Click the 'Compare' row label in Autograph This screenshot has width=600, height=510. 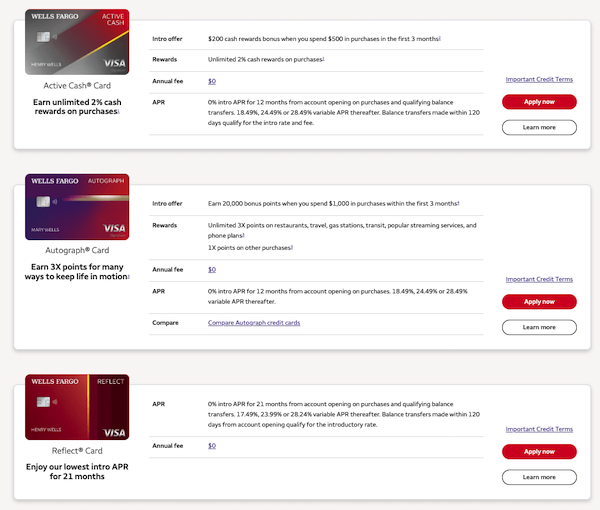coord(165,323)
